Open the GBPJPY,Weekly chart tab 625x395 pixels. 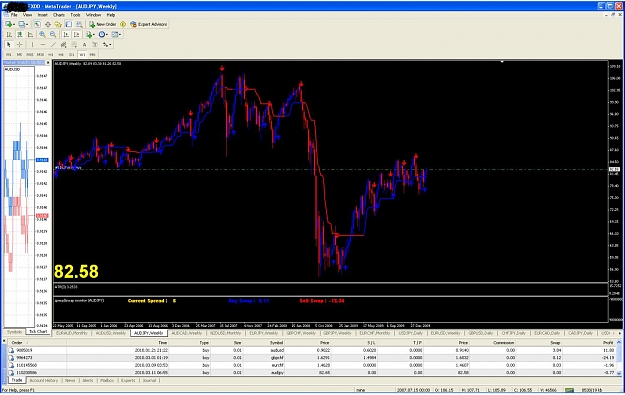pos(337,333)
